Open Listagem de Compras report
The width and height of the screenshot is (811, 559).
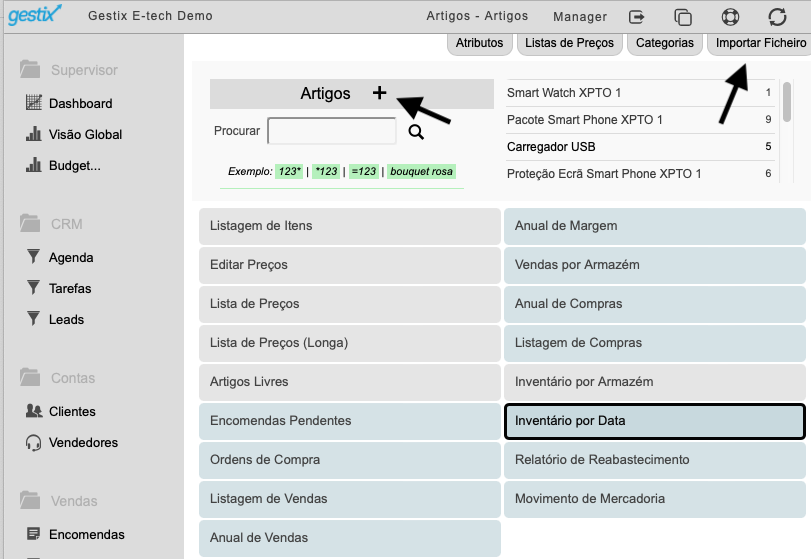(x=655, y=343)
